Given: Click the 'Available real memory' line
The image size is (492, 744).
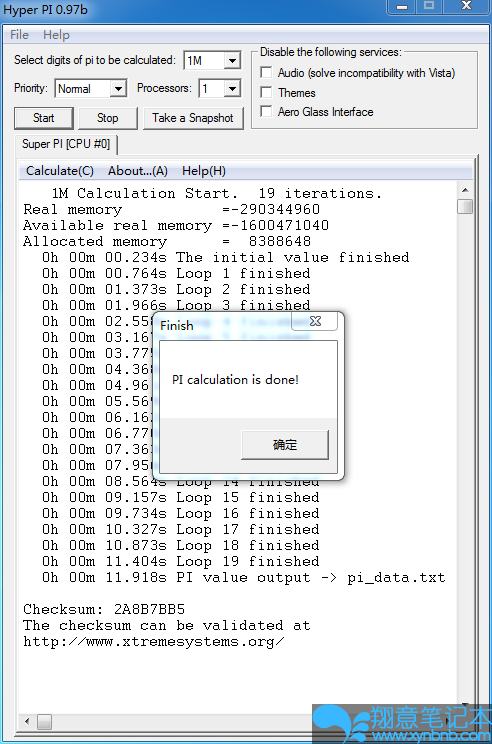Looking at the screenshot, I should 176,225.
